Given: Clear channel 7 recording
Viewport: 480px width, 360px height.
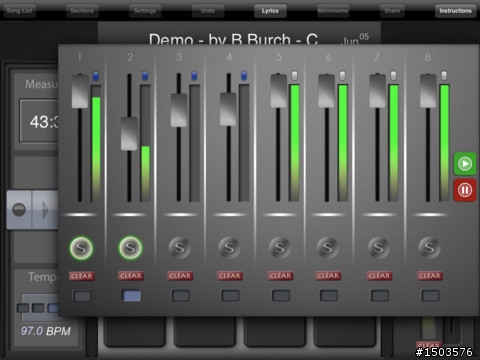Looking at the screenshot, I should click(x=379, y=276).
